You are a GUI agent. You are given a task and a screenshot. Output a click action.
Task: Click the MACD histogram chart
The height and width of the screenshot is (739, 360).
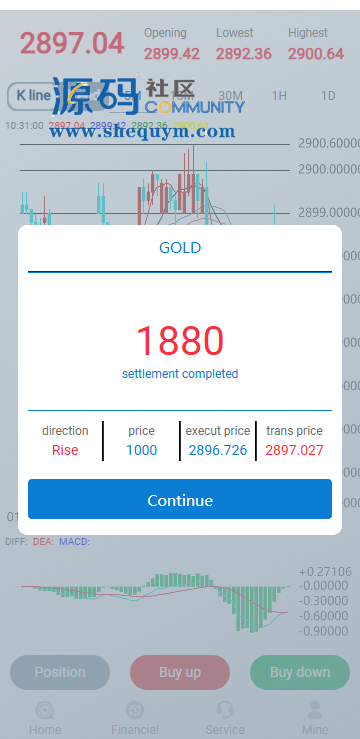(155, 601)
